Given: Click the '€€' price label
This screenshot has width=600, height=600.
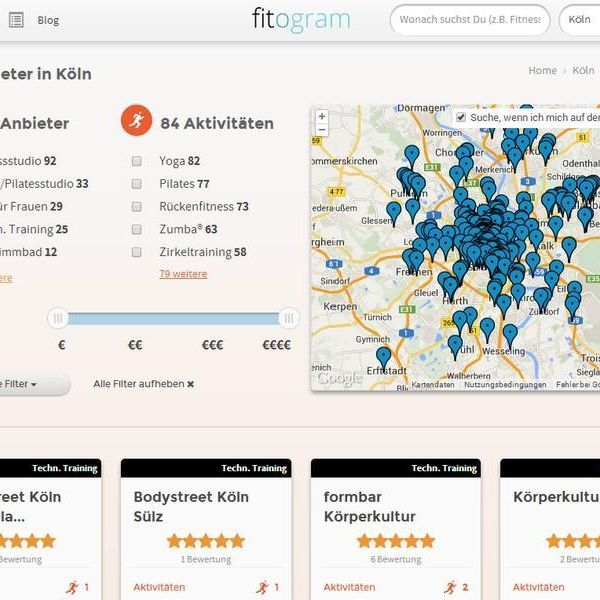Looking at the screenshot, I should click(135, 345).
